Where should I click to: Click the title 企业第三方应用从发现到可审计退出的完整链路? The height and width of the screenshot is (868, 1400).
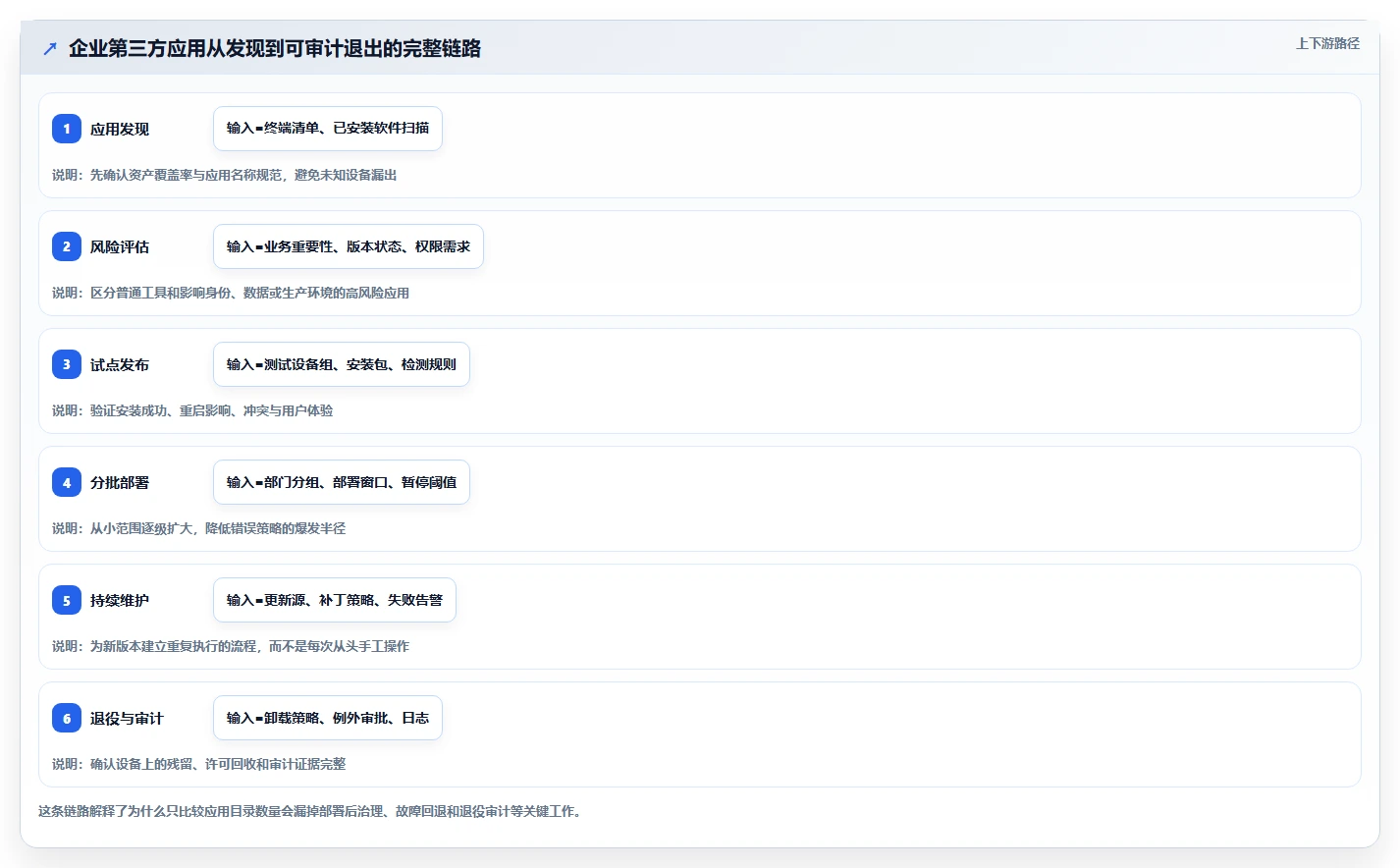[x=275, y=48]
